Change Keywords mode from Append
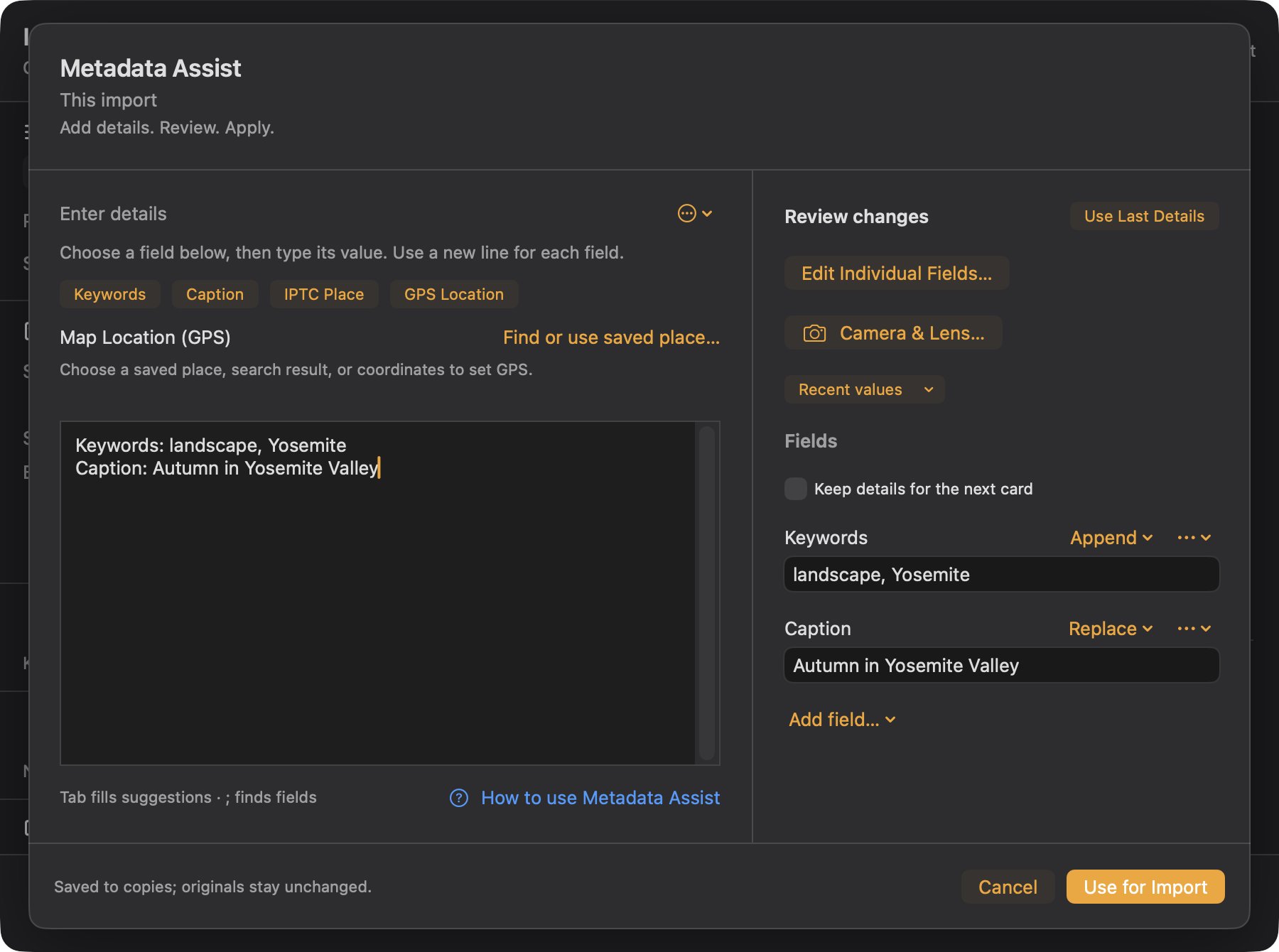 pyautogui.click(x=1111, y=538)
